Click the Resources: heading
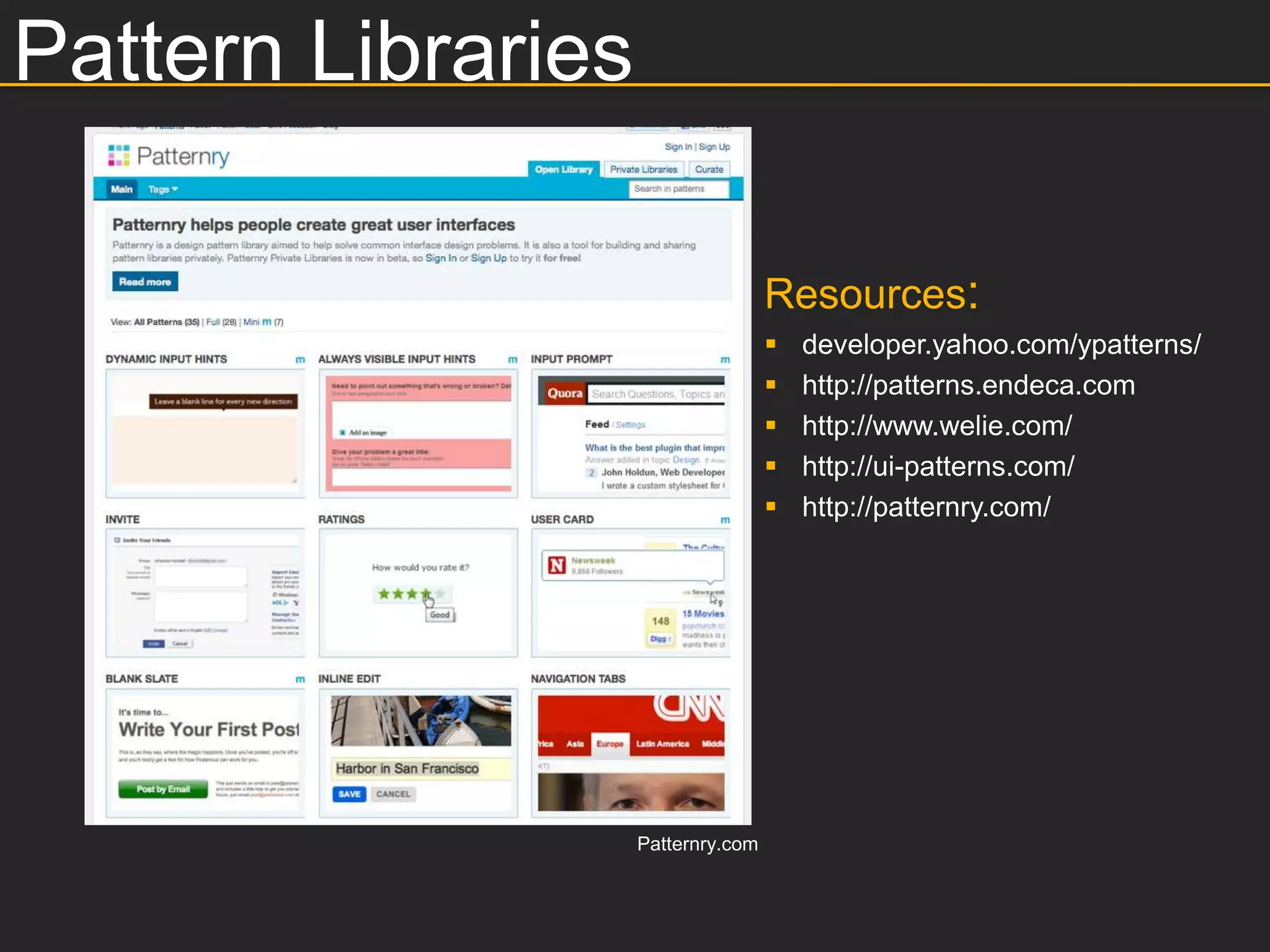This screenshot has width=1270, height=952. (x=871, y=293)
